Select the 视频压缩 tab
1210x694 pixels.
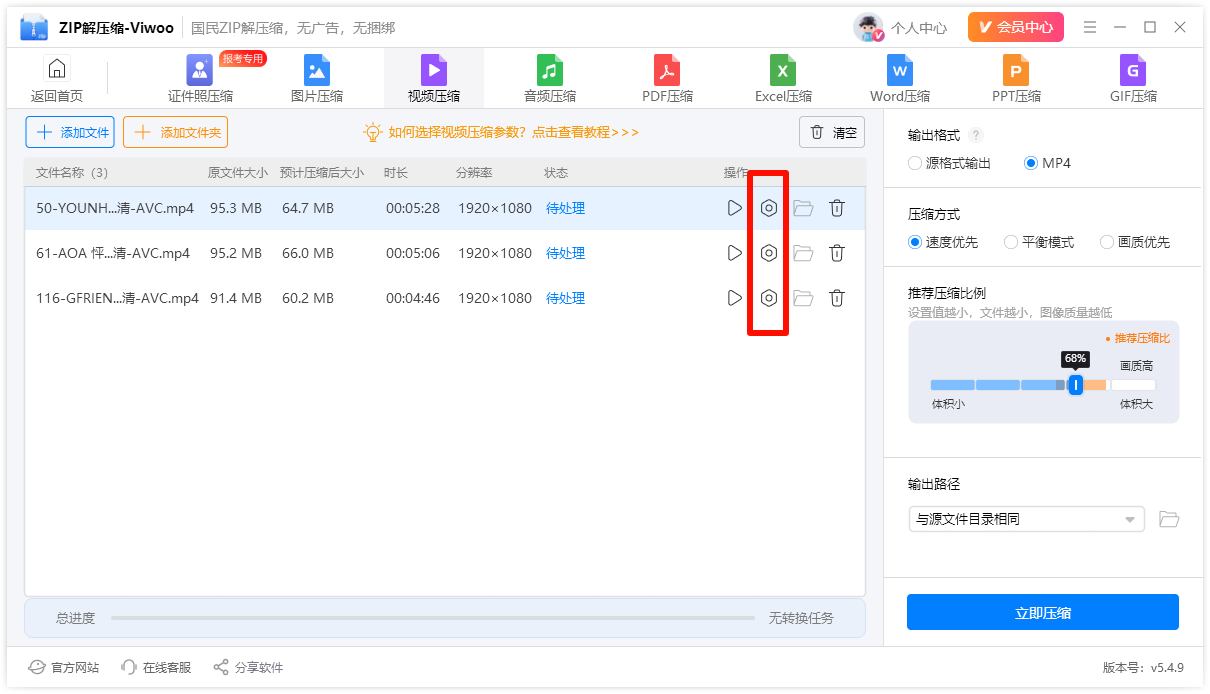[x=434, y=79]
